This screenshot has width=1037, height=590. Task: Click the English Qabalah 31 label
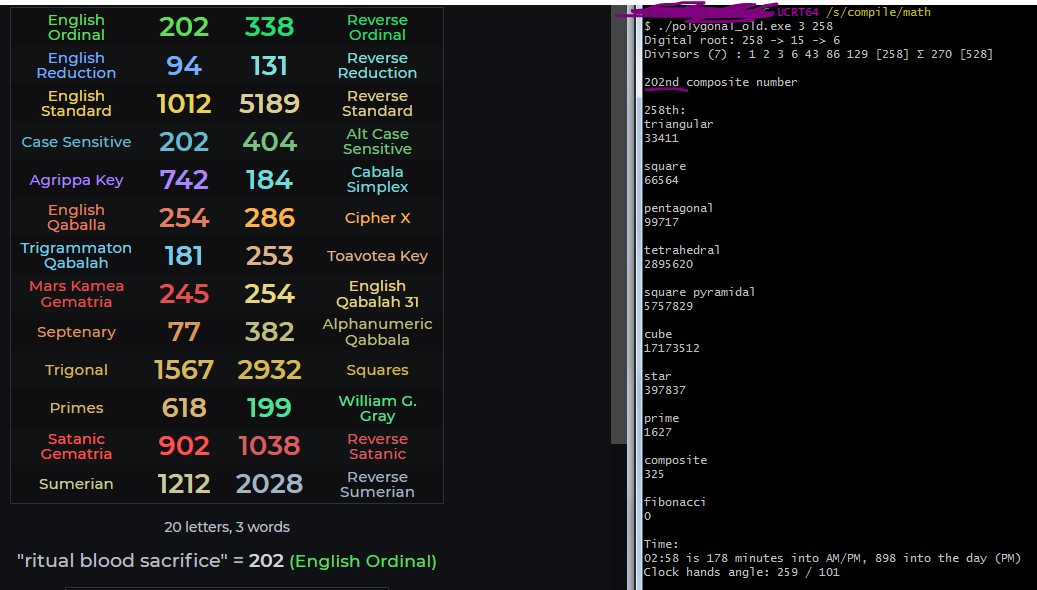coord(378,294)
